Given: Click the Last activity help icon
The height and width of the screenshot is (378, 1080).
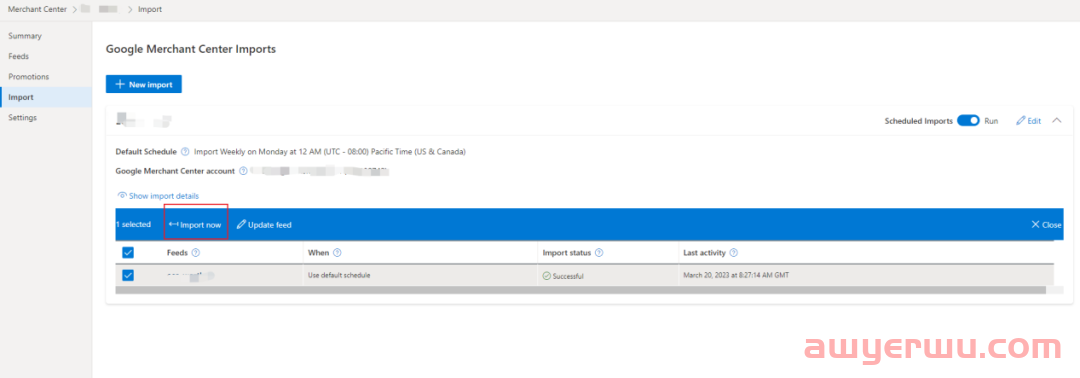Looking at the screenshot, I should [734, 253].
